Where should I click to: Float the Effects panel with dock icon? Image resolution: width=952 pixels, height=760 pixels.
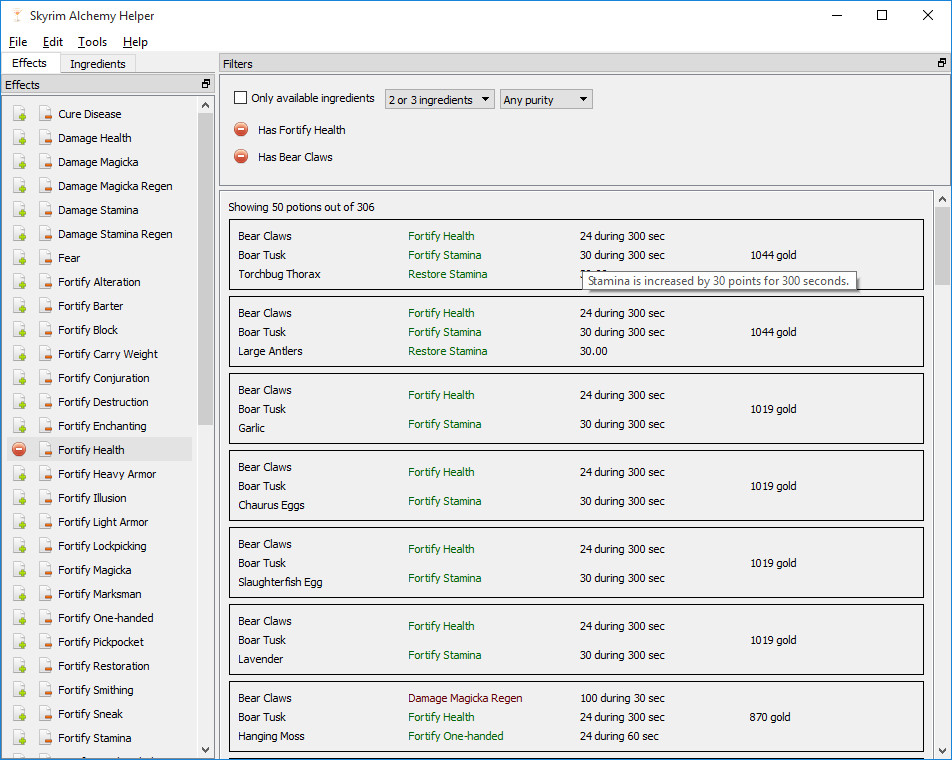pyautogui.click(x=206, y=84)
